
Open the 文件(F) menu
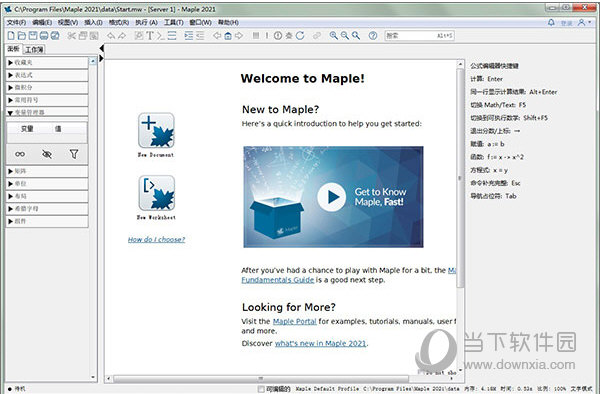pyautogui.click(x=16, y=23)
